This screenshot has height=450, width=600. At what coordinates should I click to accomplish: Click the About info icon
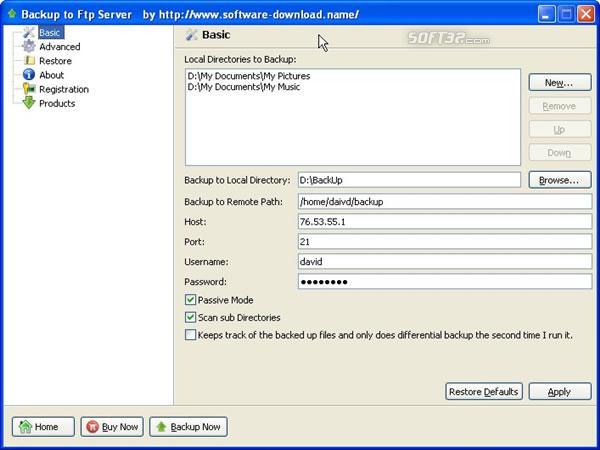point(29,75)
